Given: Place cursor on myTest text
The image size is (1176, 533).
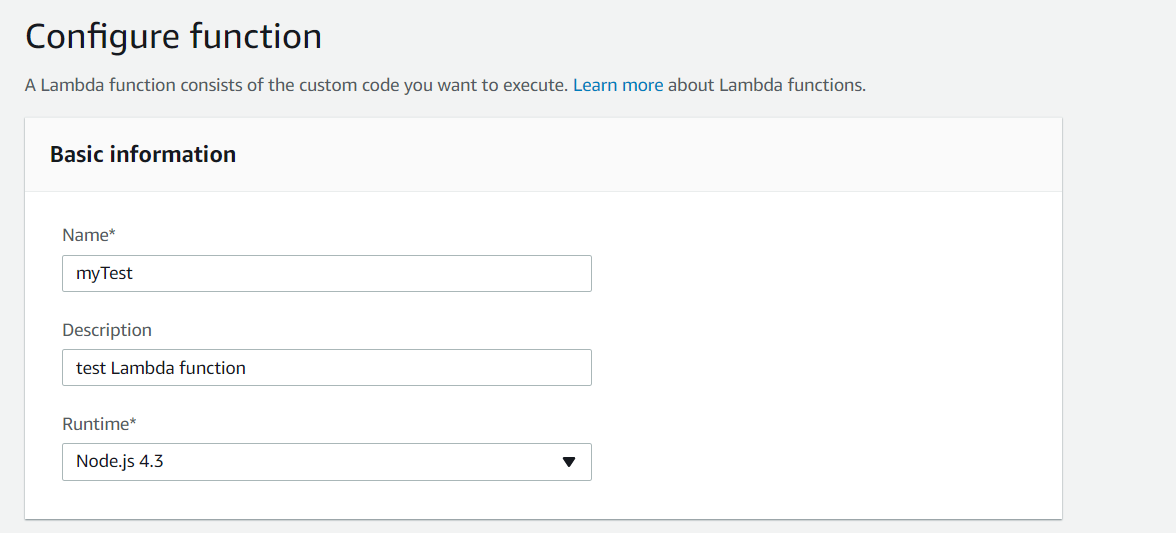Looking at the screenshot, I should tap(104, 273).
